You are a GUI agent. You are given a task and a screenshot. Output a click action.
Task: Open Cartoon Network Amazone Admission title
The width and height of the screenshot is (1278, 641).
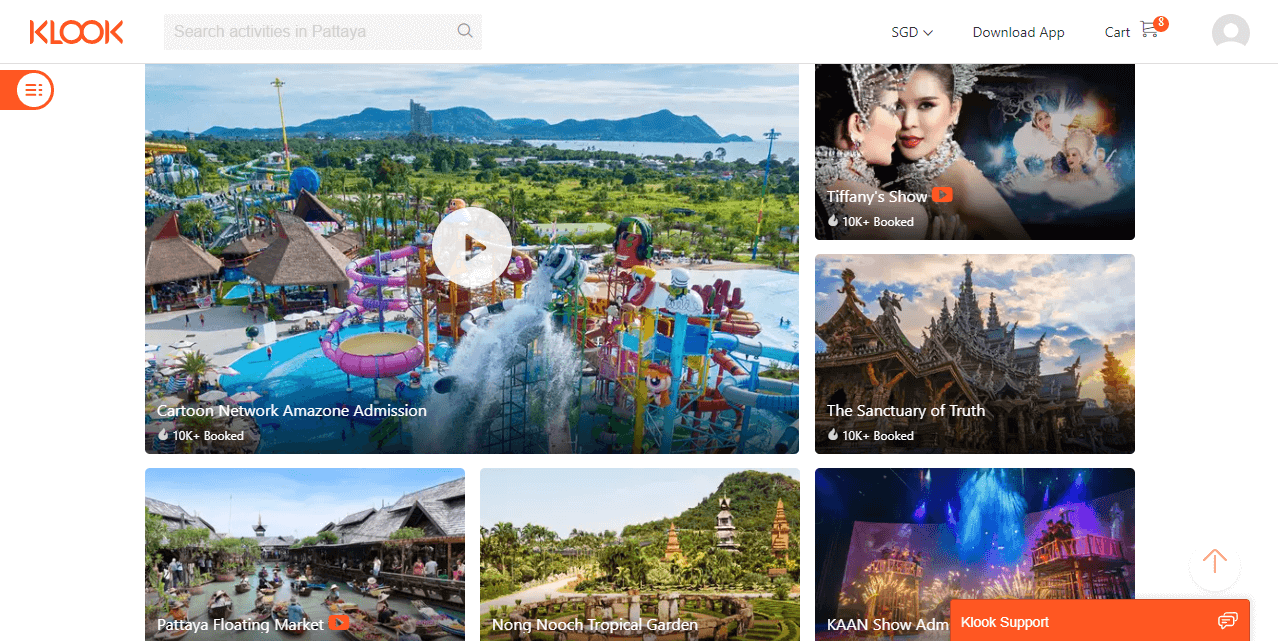click(x=292, y=410)
